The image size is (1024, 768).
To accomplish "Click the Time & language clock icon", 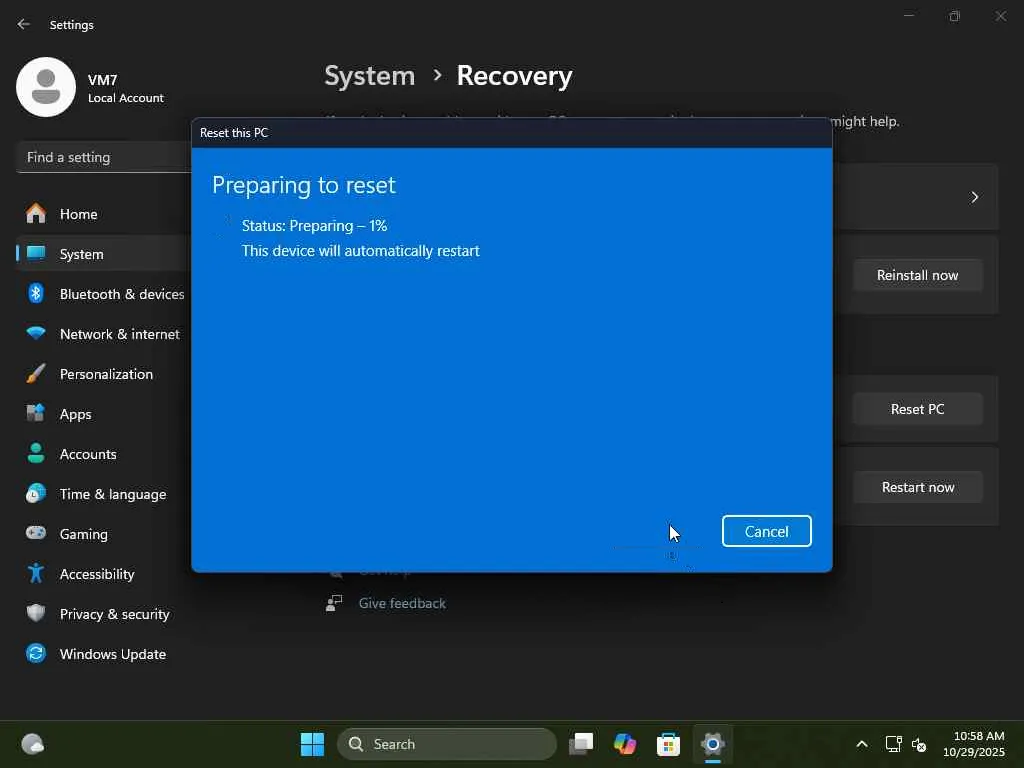I will (x=36, y=493).
